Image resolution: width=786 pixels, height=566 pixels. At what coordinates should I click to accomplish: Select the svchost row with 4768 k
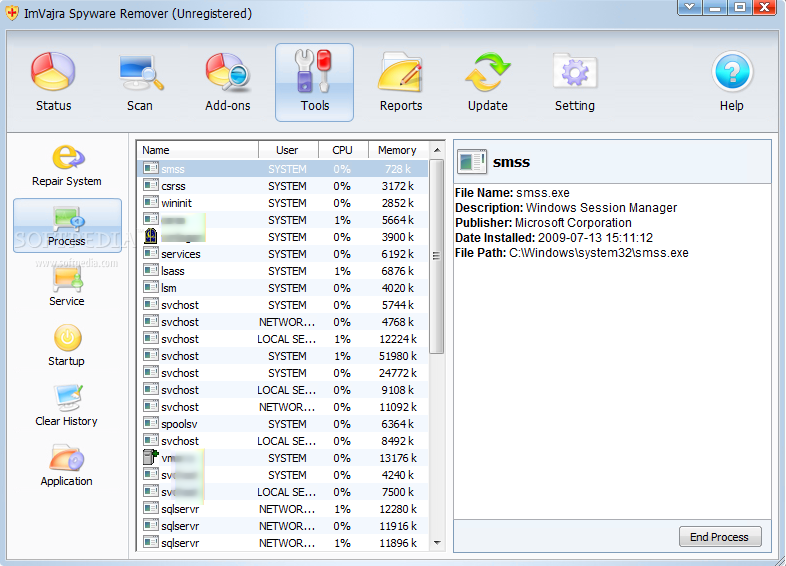click(283, 322)
